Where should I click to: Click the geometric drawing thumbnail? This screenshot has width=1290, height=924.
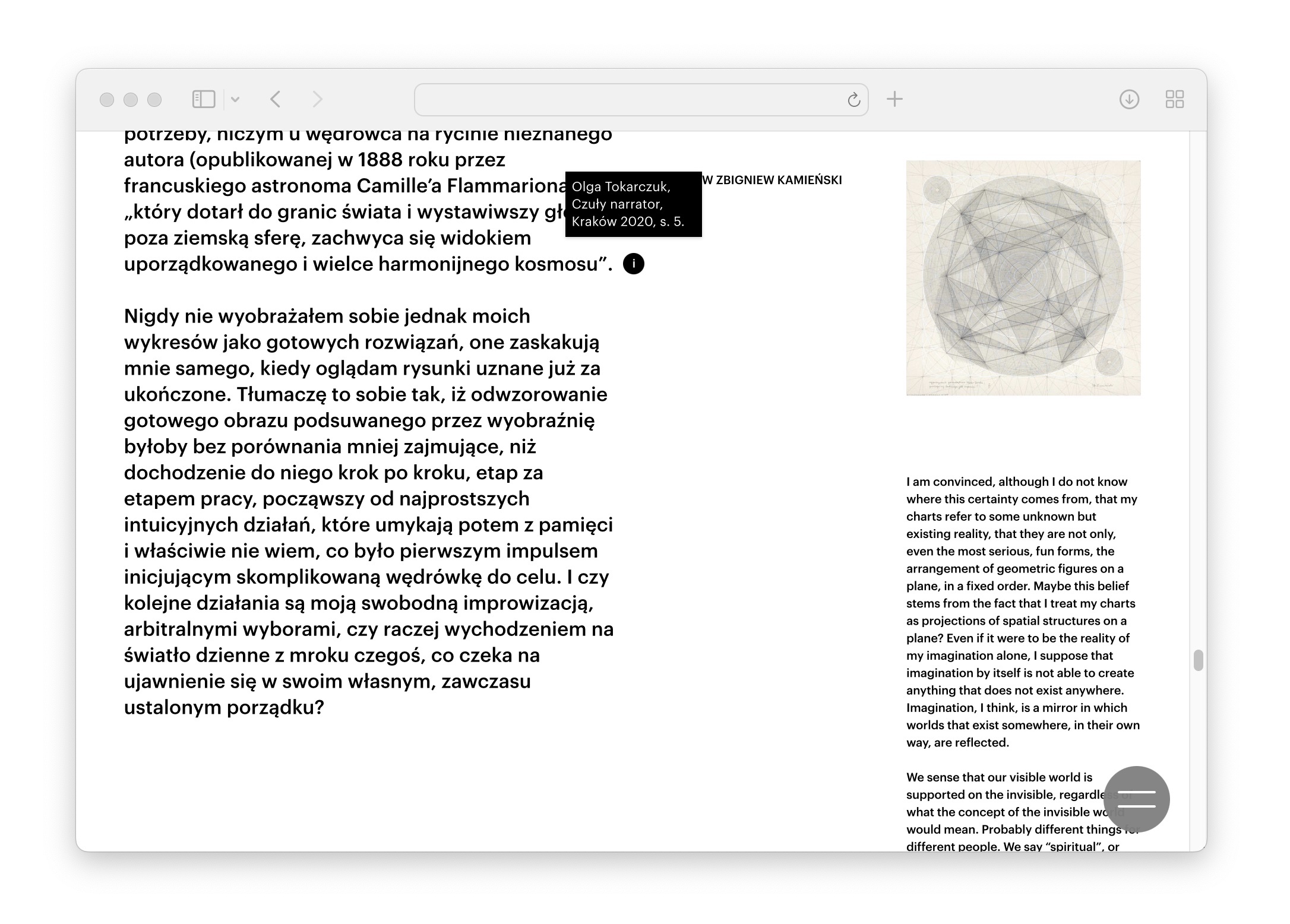1023,277
